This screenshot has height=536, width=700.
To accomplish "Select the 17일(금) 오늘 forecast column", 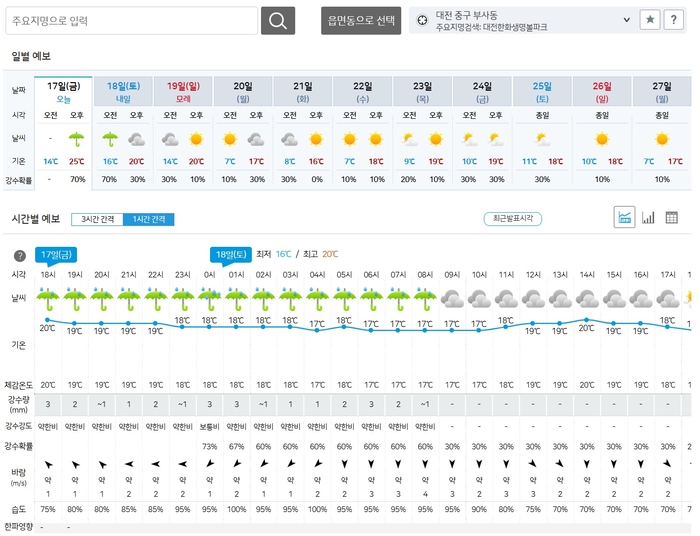I will point(63,92).
